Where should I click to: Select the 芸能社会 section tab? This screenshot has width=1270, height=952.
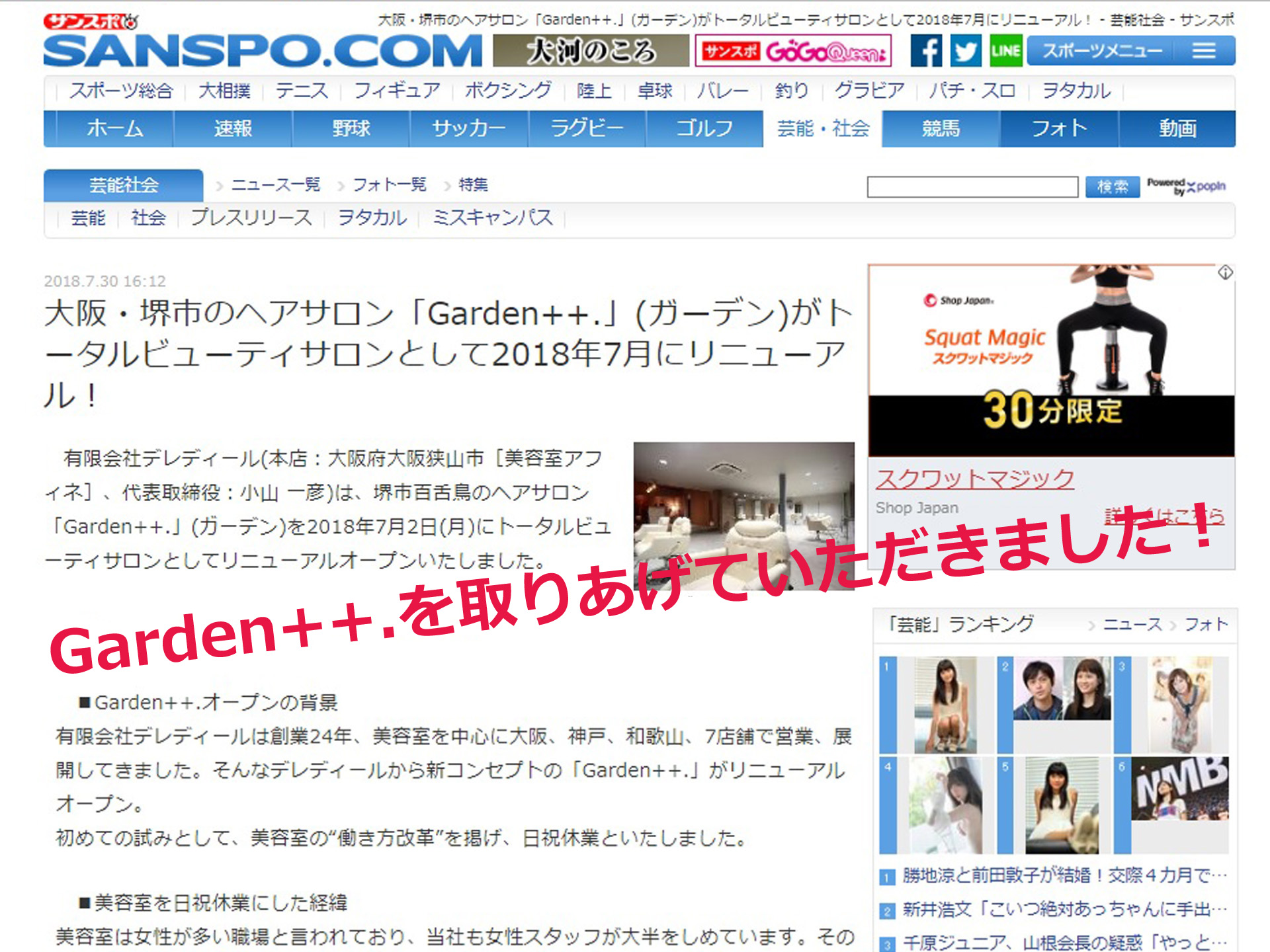[124, 185]
